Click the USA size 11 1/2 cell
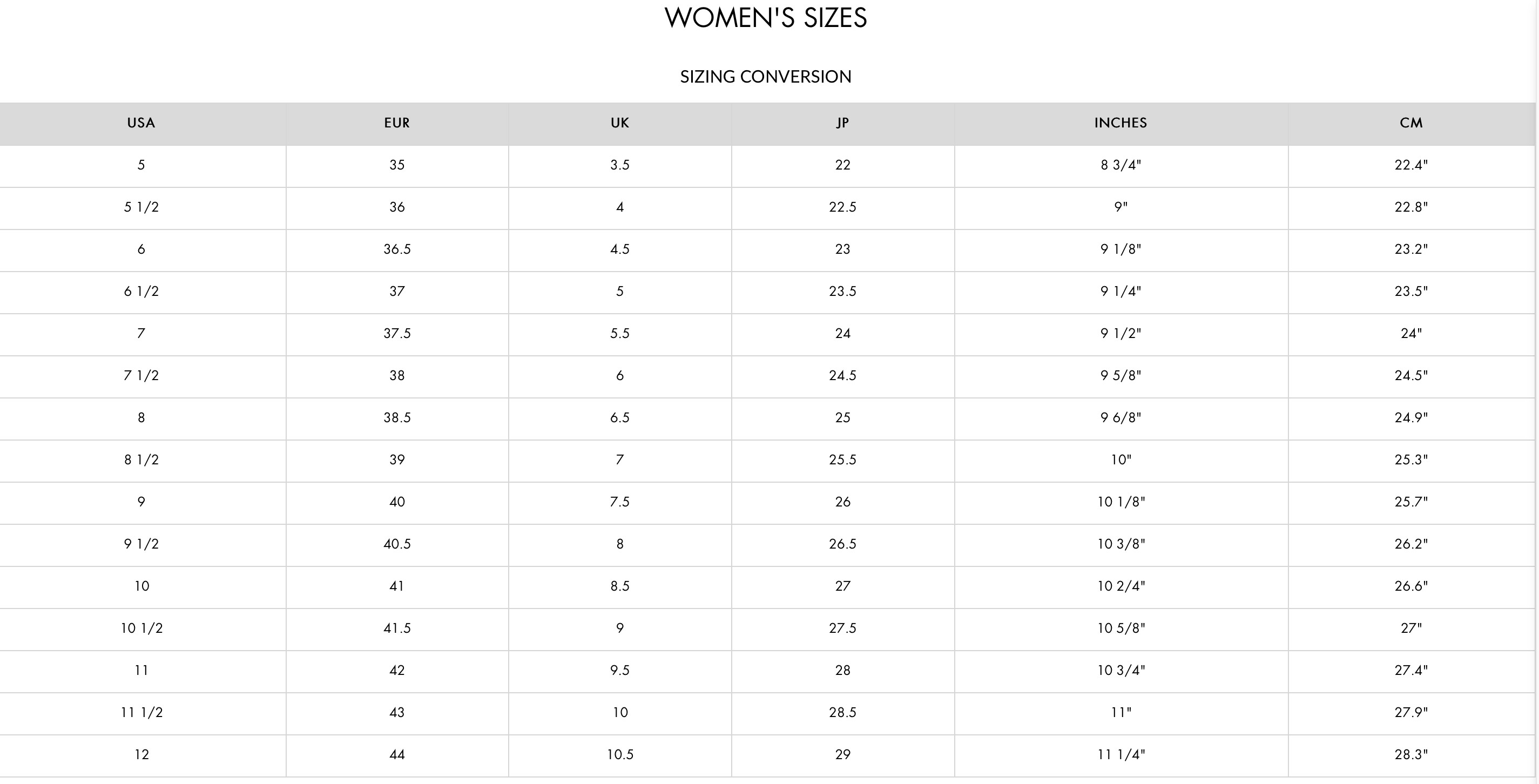Screen dimensions: 1539x784 click(x=141, y=713)
